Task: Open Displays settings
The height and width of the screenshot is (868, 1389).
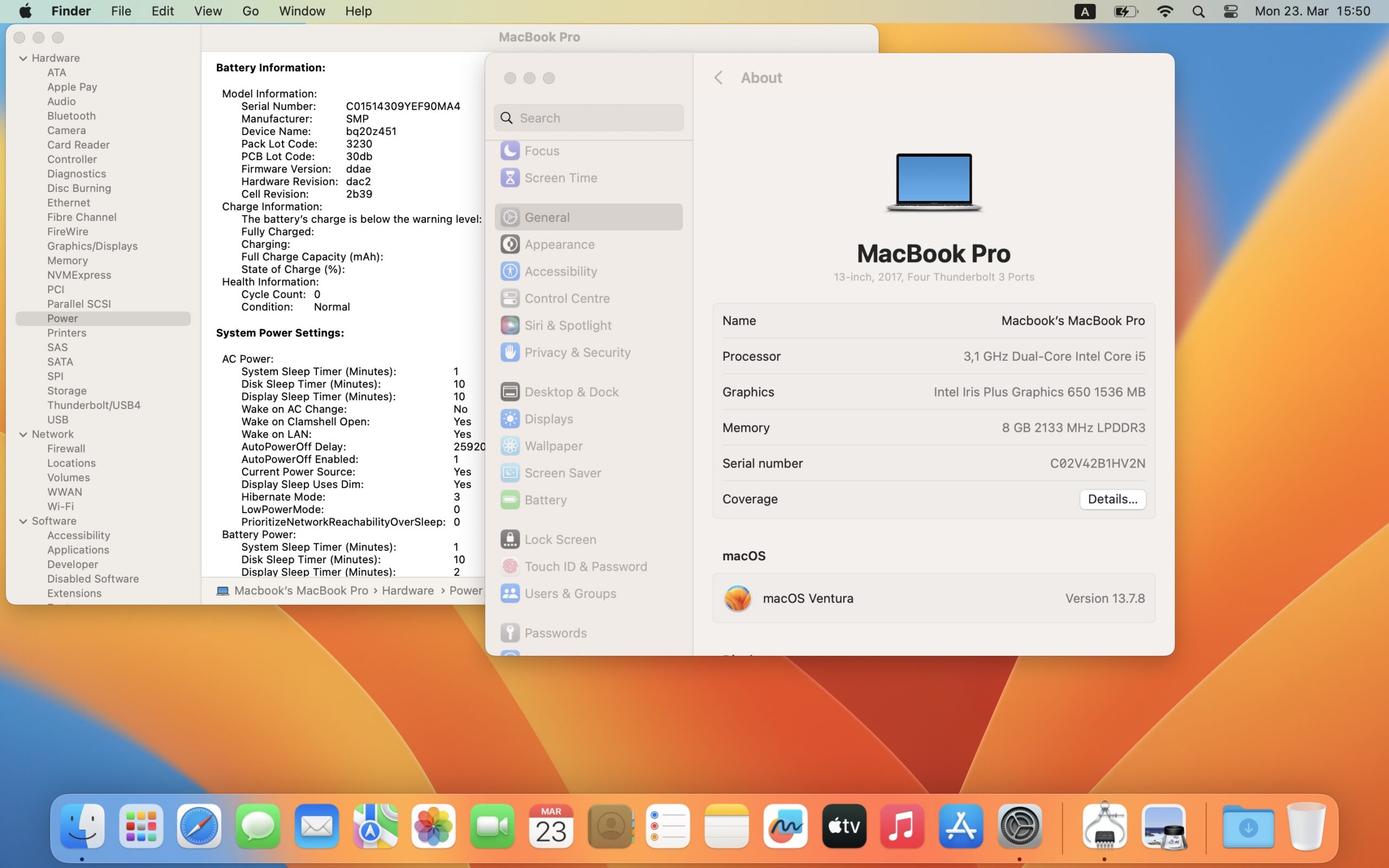Action: pyautogui.click(x=548, y=418)
